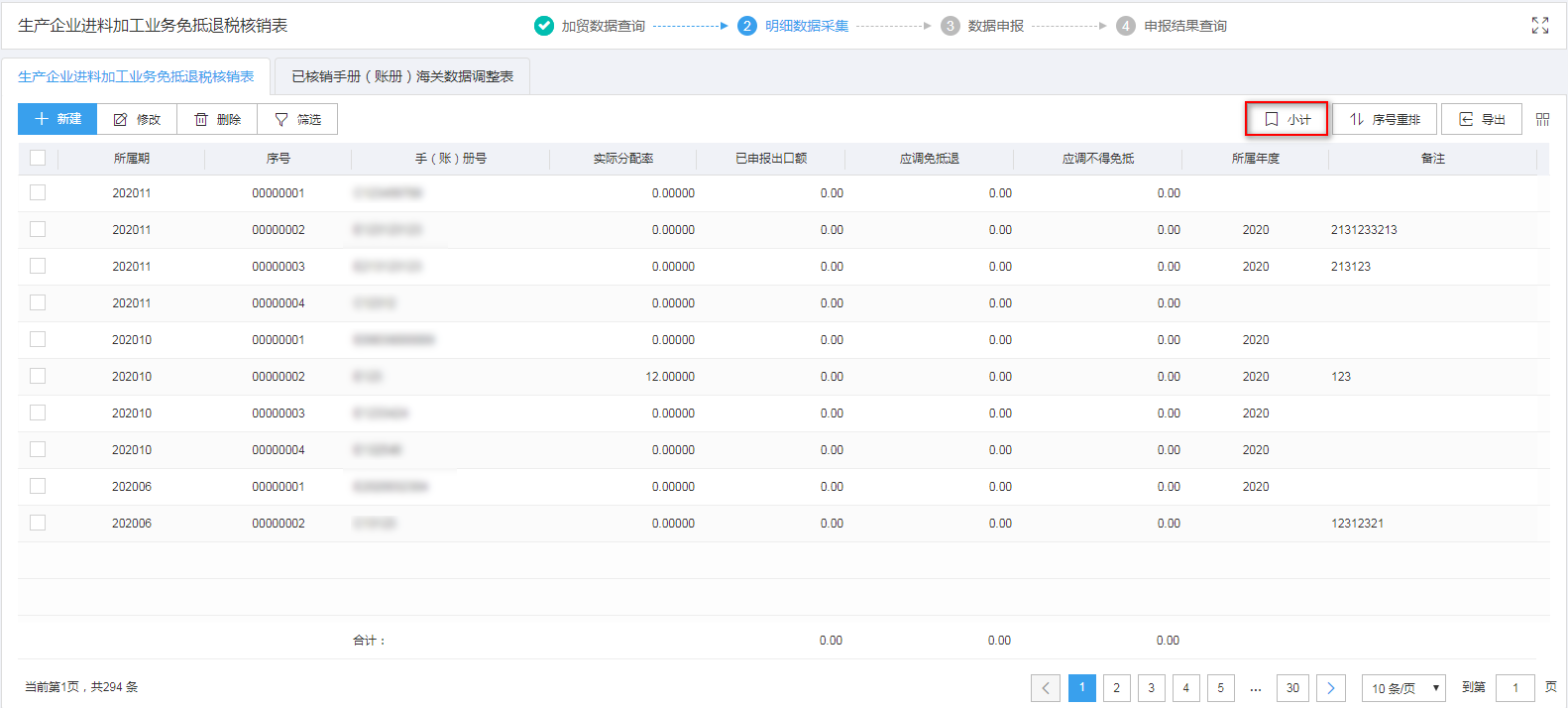Select the checkbox for row 202010 sequence 00000002
Image resolution: width=1568 pixels, height=708 pixels.
click(x=38, y=376)
